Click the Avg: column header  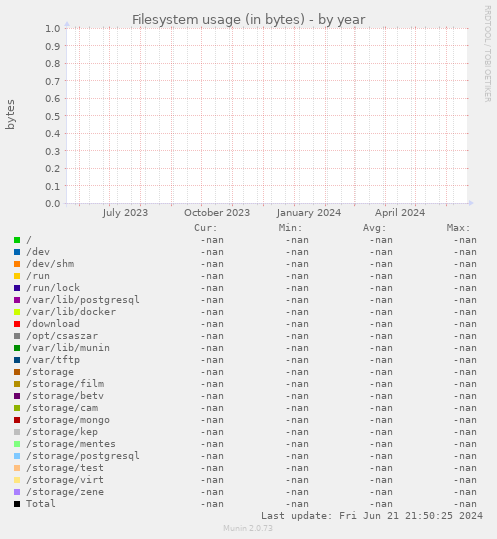click(x=375, y=228)
